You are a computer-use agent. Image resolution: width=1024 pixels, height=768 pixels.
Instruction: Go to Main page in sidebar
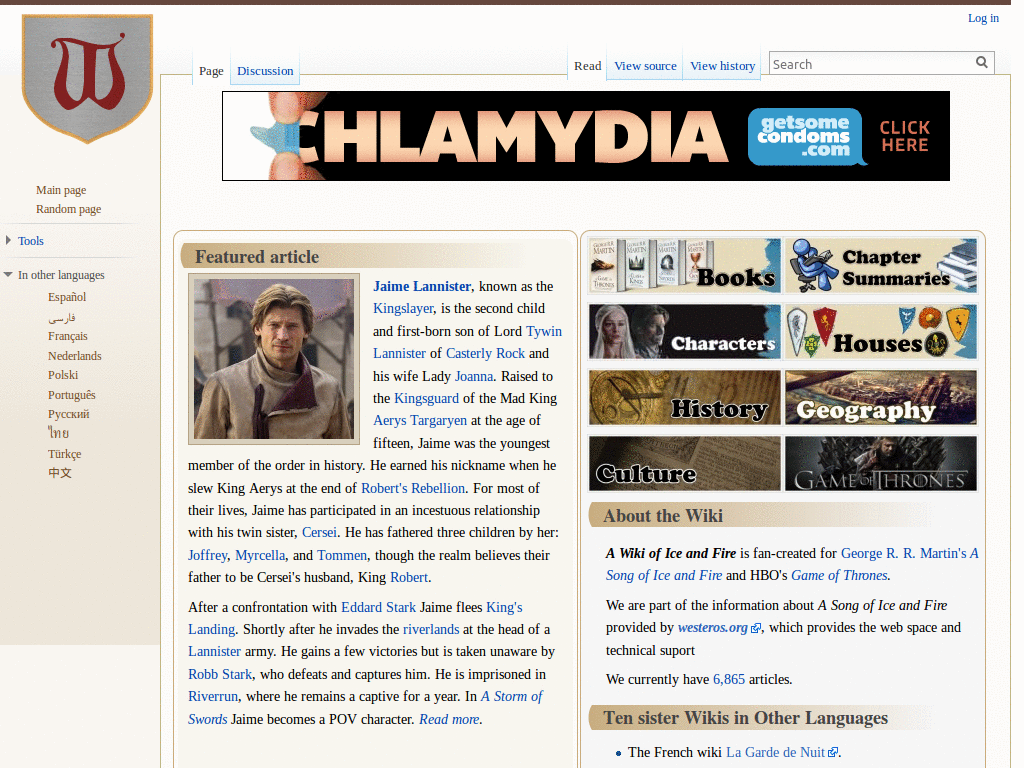click(x=61, y=190)
